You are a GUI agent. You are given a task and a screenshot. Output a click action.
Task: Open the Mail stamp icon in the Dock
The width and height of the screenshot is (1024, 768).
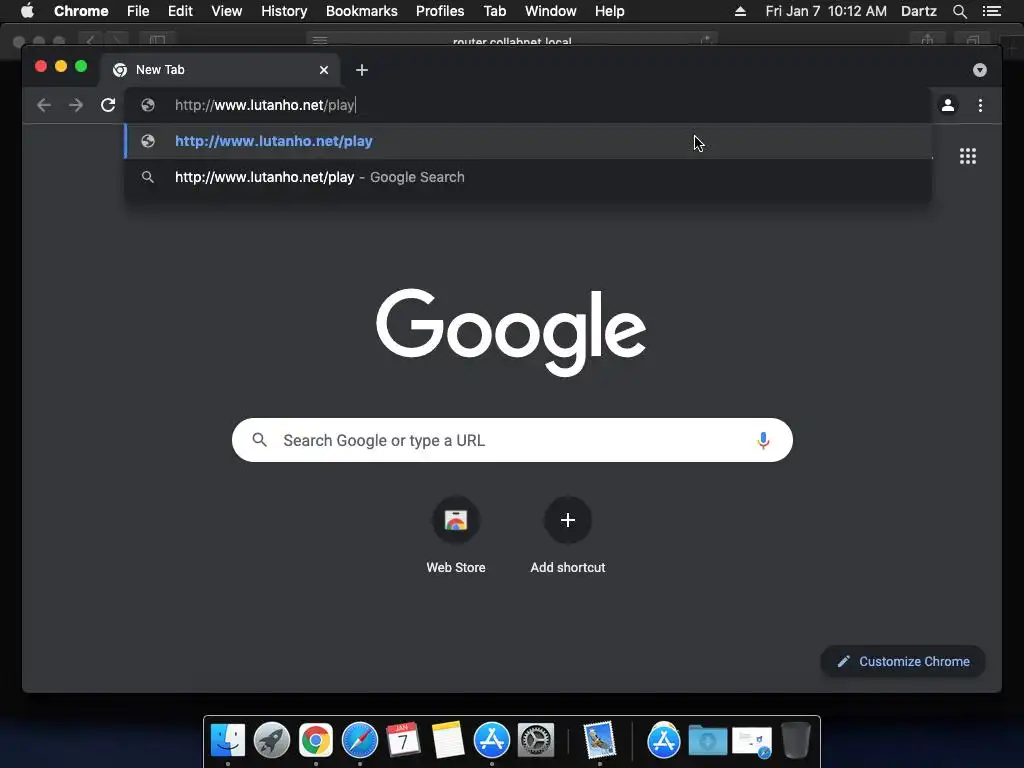(600, 740)
